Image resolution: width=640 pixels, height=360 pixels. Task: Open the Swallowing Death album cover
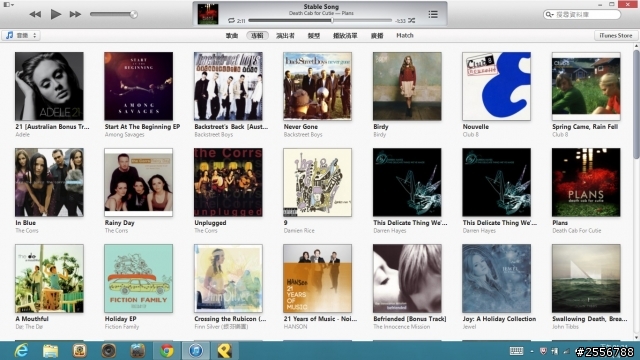tap(586, 278)
